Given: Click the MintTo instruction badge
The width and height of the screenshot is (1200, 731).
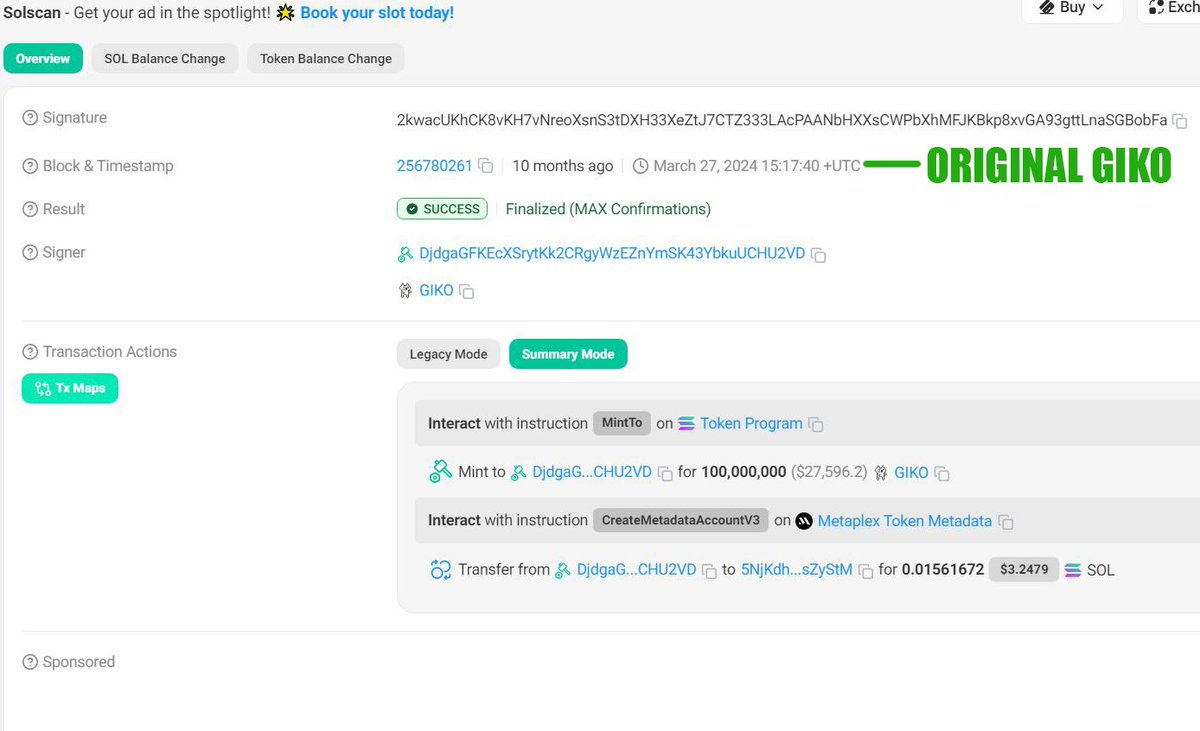Looking at the screenshot, I should pos(622,423).
